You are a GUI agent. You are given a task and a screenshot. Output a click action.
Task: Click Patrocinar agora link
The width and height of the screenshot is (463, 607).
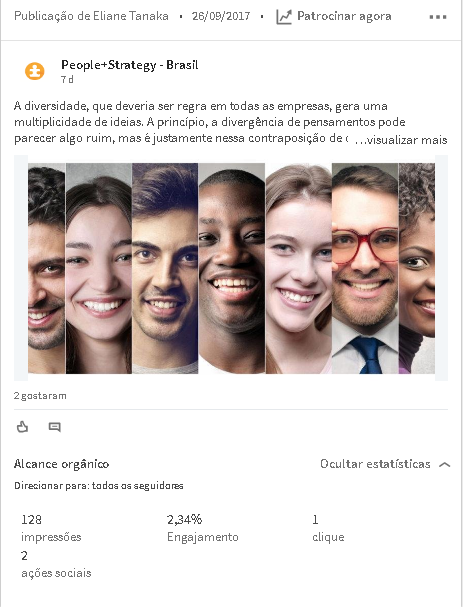(344, 16)
